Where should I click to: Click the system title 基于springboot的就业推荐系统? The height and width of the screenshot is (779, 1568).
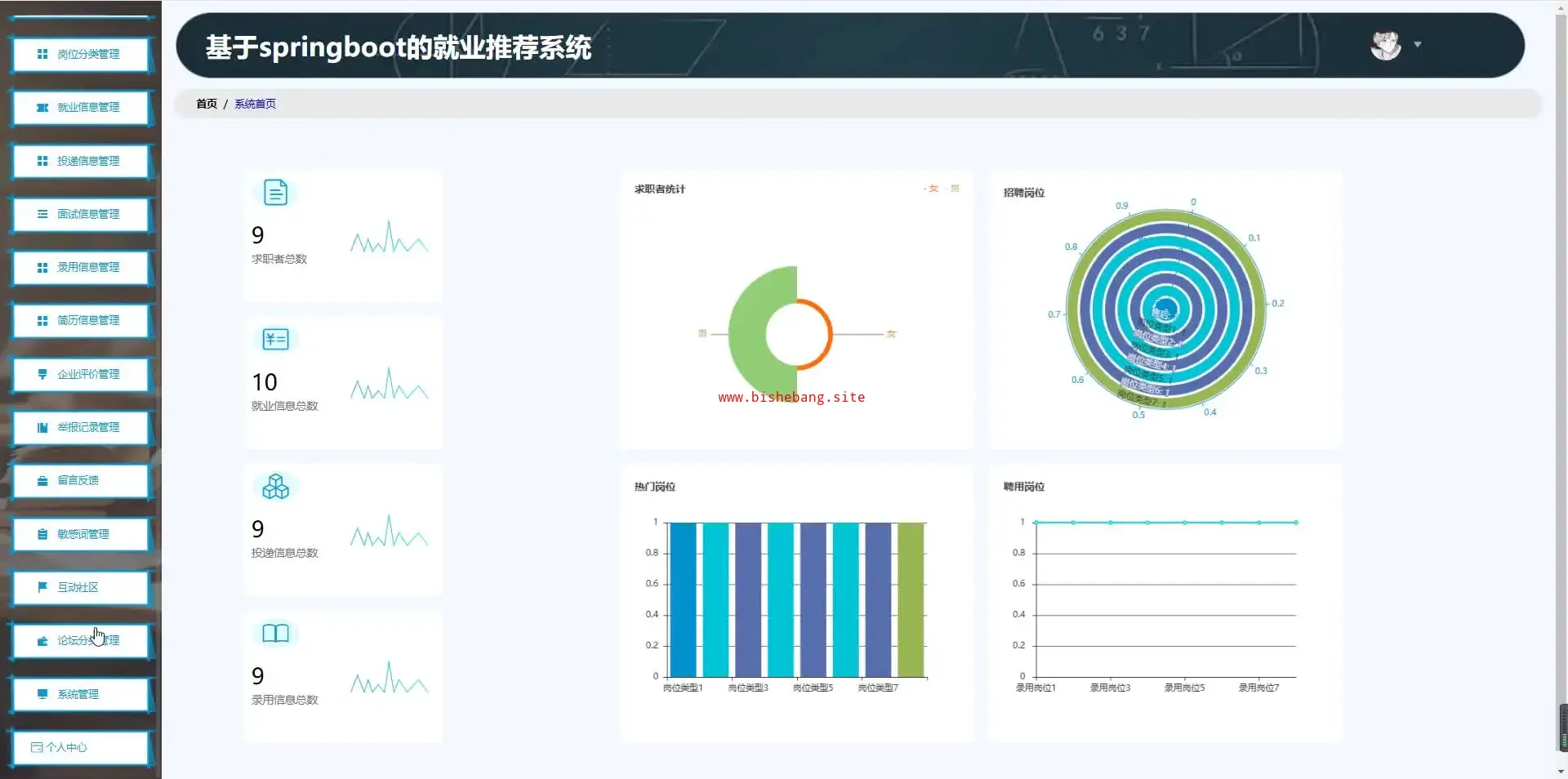click(x=399, y=47)
